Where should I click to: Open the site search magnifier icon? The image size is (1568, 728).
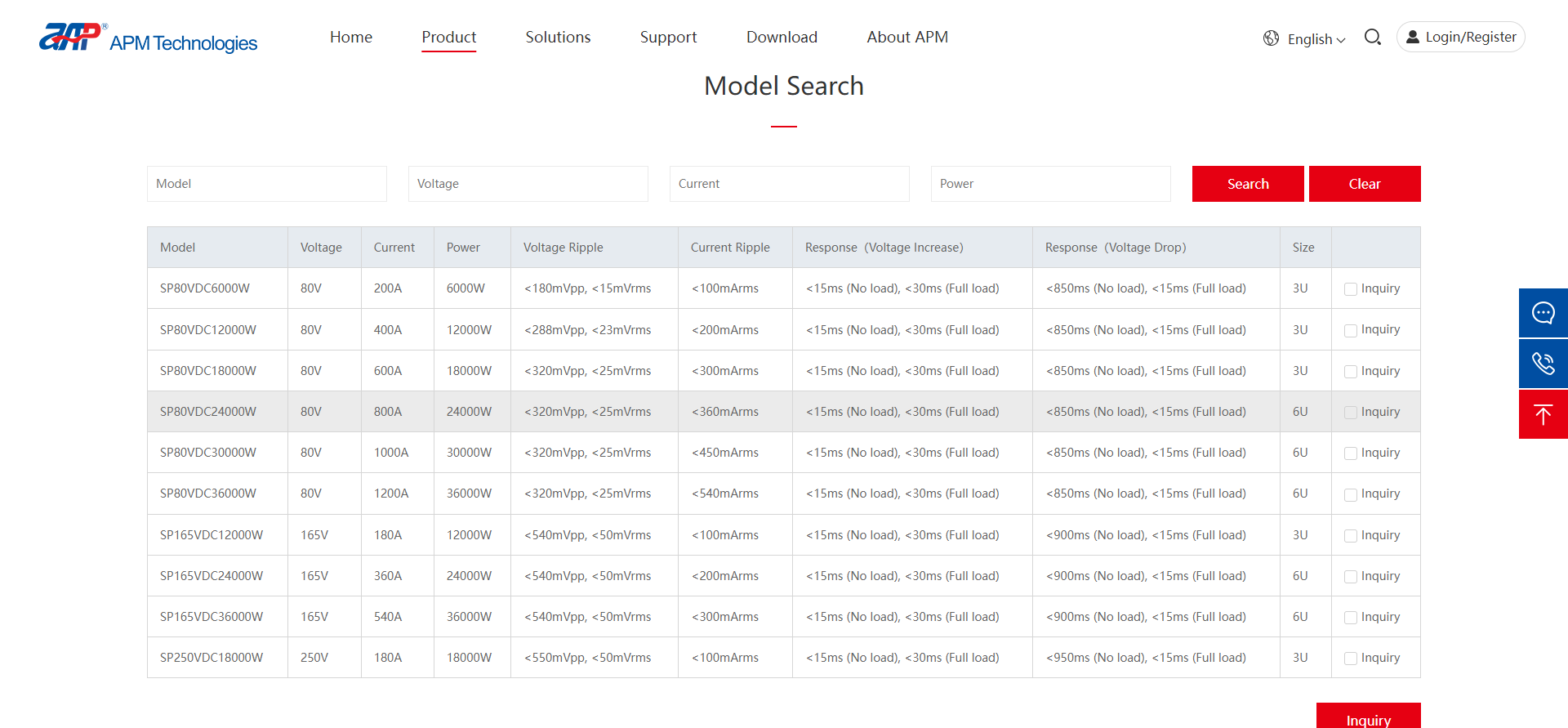[1373, 38]
